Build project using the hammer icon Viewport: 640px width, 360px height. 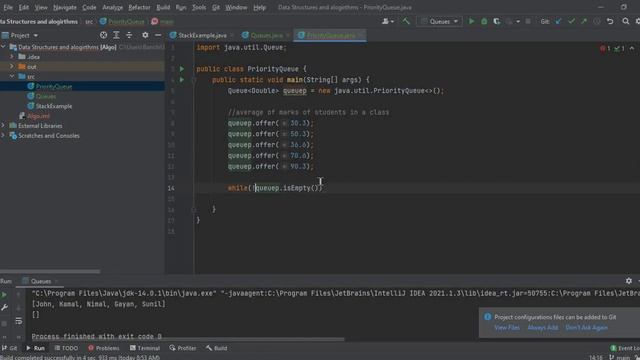pyautogui.click(x=406, y=21)
